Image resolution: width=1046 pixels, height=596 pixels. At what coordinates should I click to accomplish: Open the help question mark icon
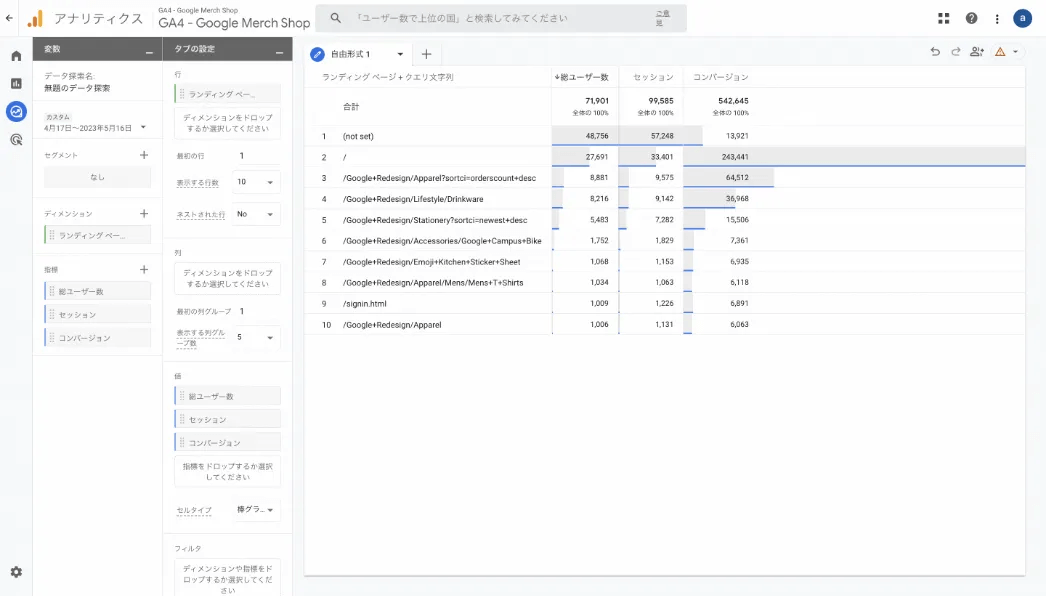pos(971,19)
